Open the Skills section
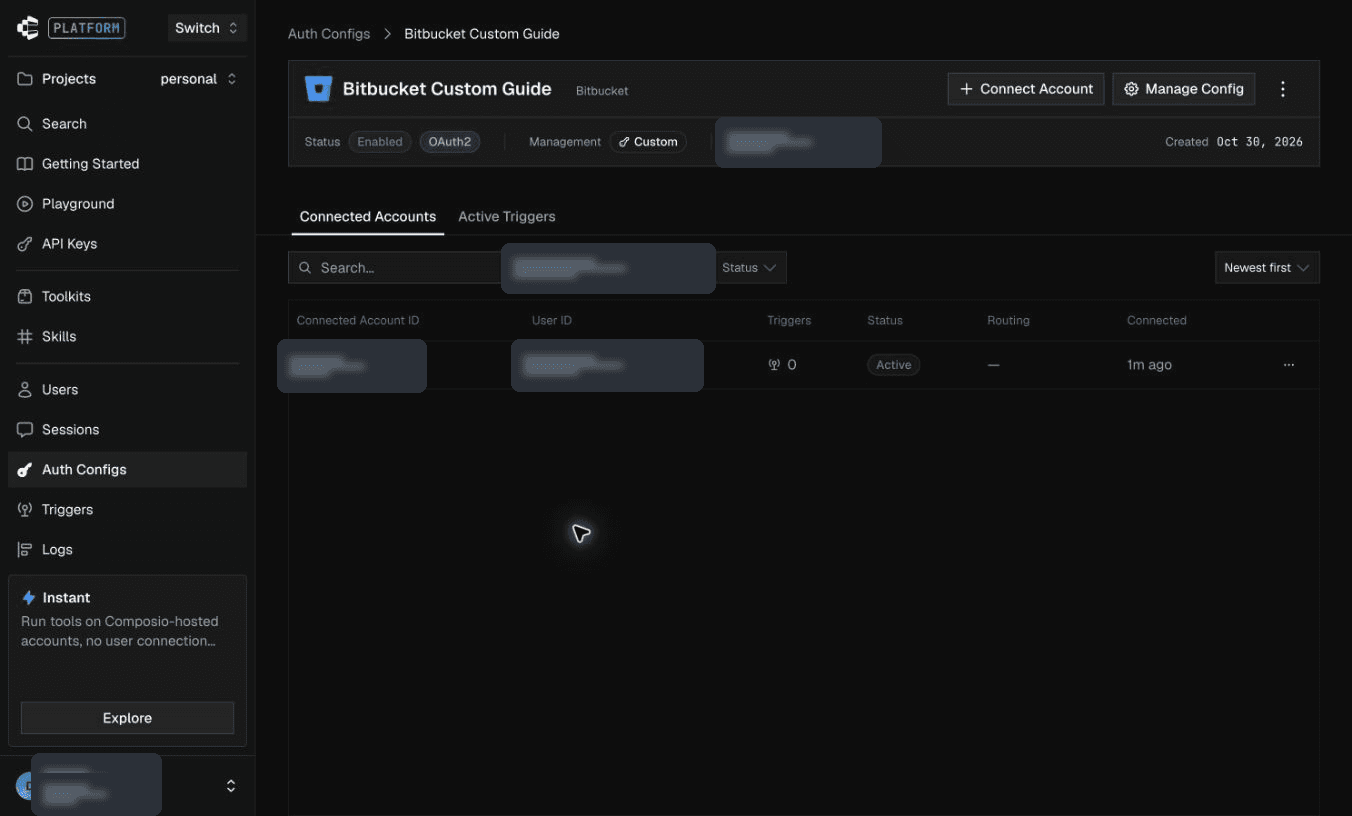The height and width of the screenshot is (816, 1352). [128, 337]
